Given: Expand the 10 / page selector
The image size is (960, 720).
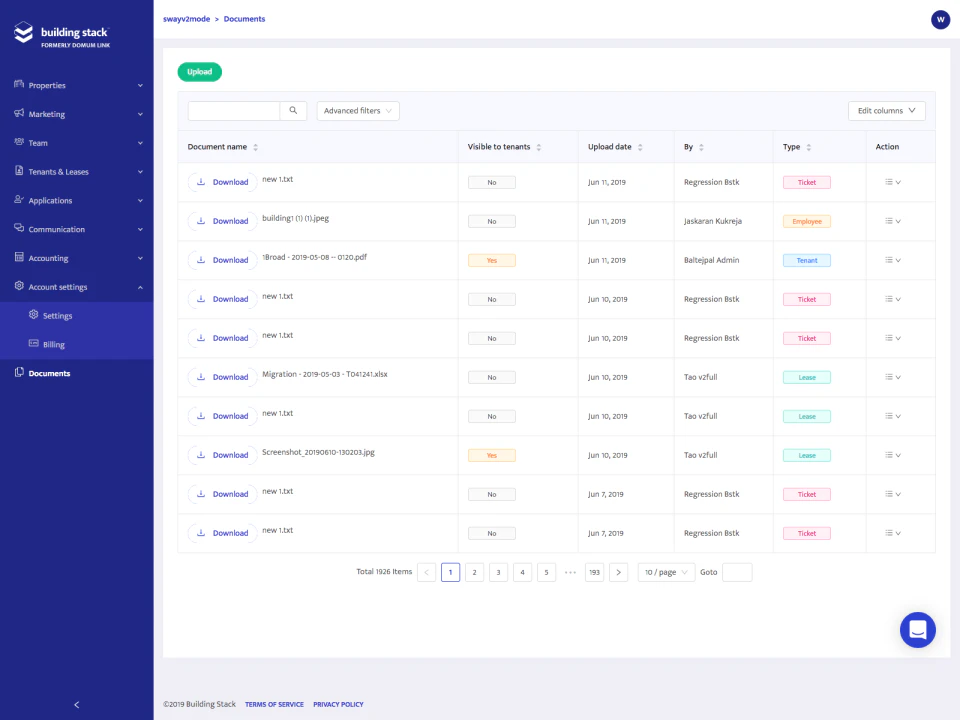Looking at the screenshot, I should pos(665,571).
